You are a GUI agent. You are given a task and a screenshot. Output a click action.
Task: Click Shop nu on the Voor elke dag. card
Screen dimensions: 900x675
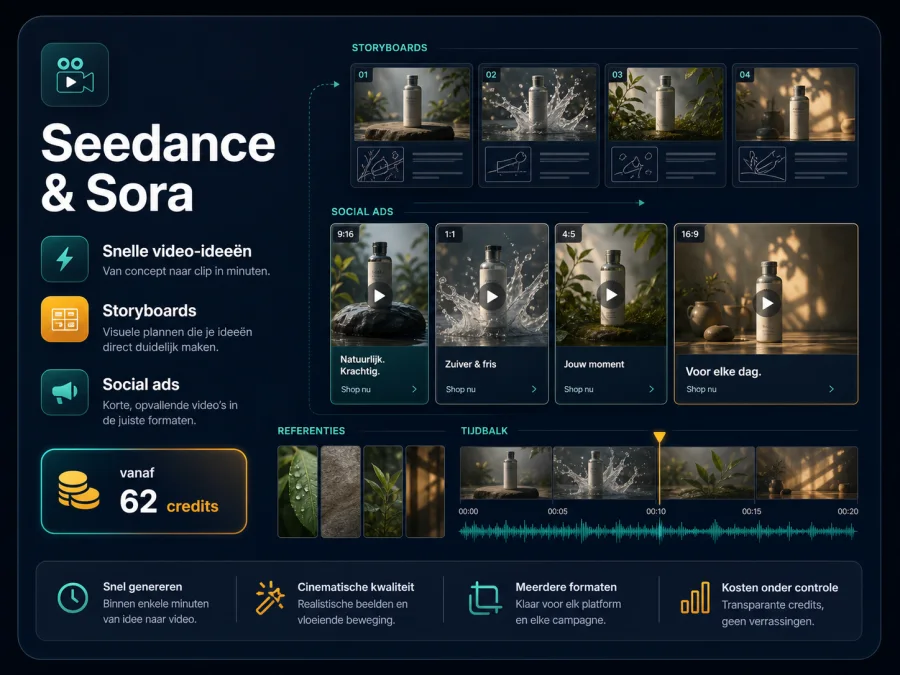click(x=701, y=389)
